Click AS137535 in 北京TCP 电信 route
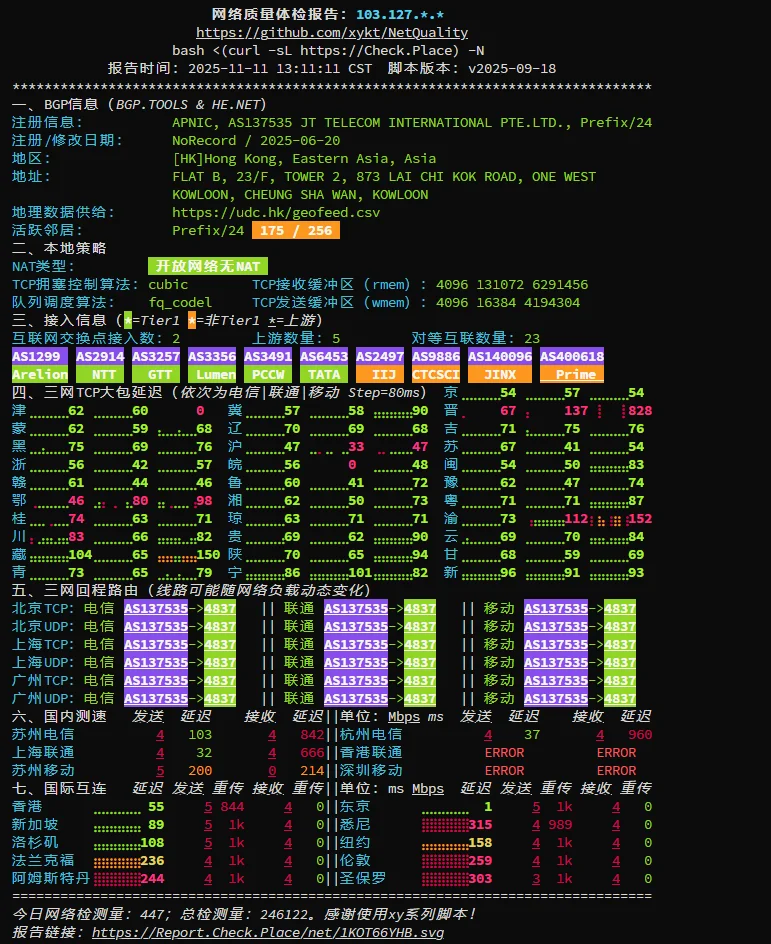 tap(156, 608)
